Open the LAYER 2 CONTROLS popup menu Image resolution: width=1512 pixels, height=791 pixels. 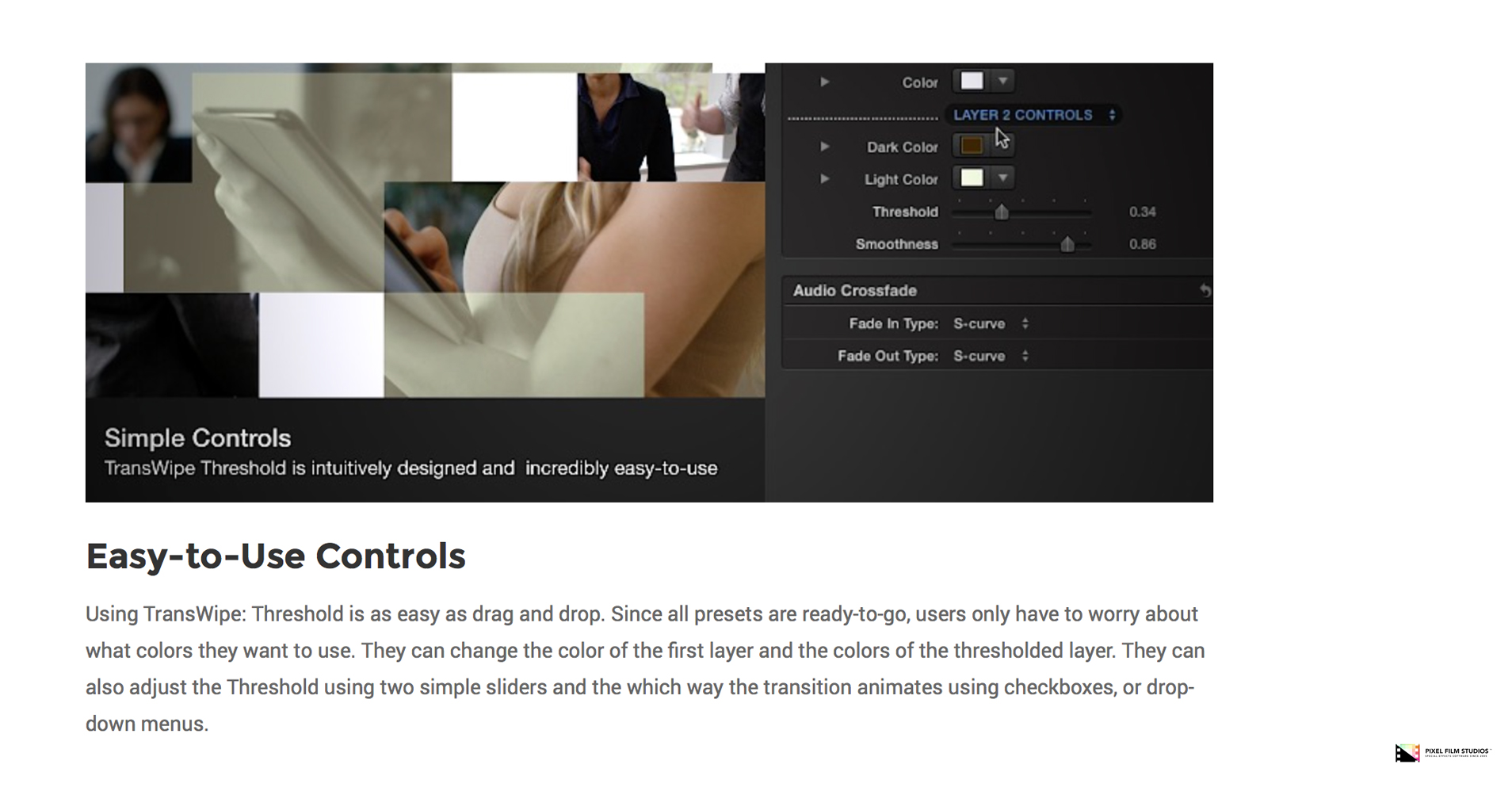coord(1034,115)
